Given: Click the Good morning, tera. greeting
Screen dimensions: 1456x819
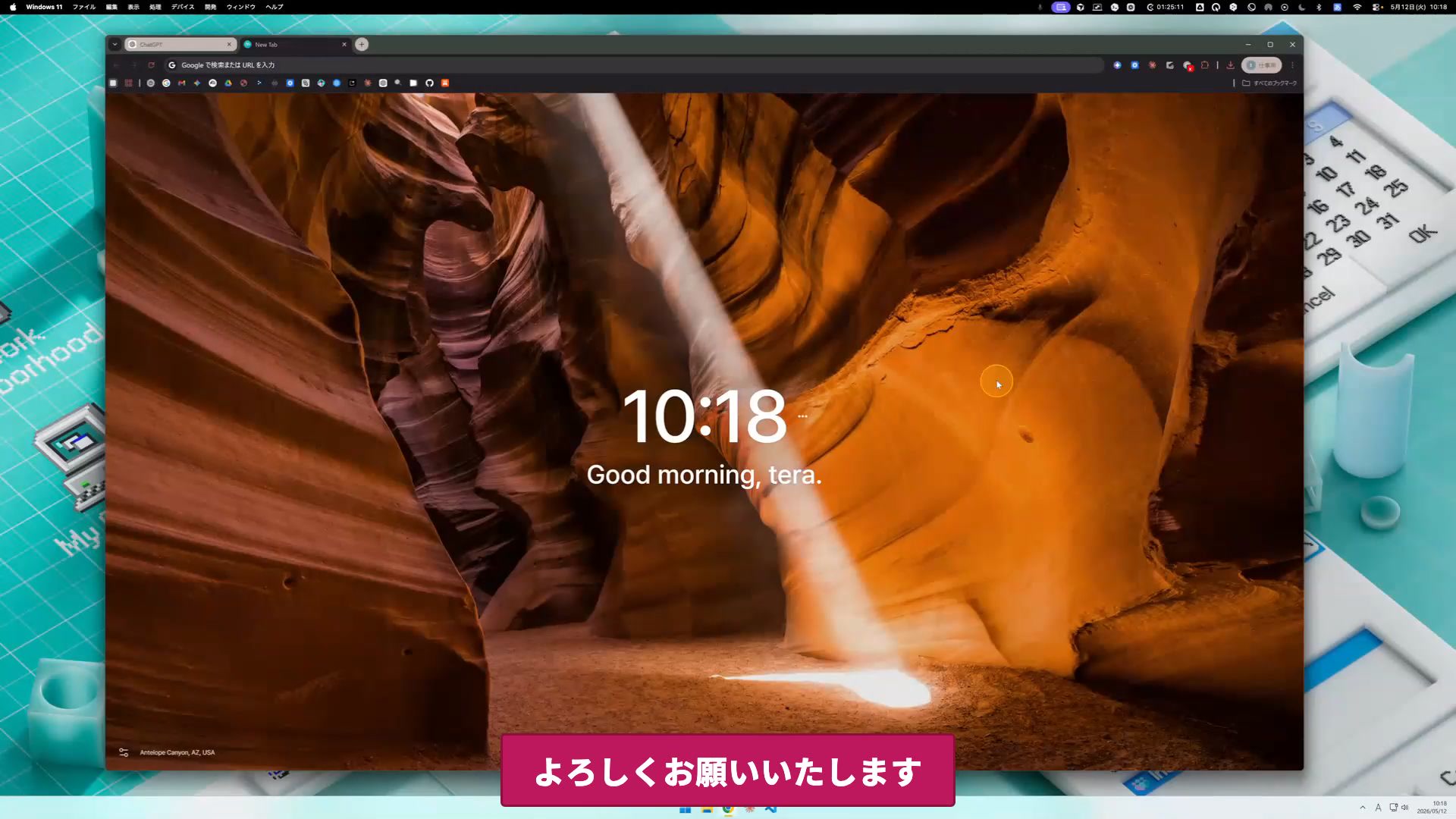Looking at the screenshot, I should pyautogui.click(x=704, y=475).
